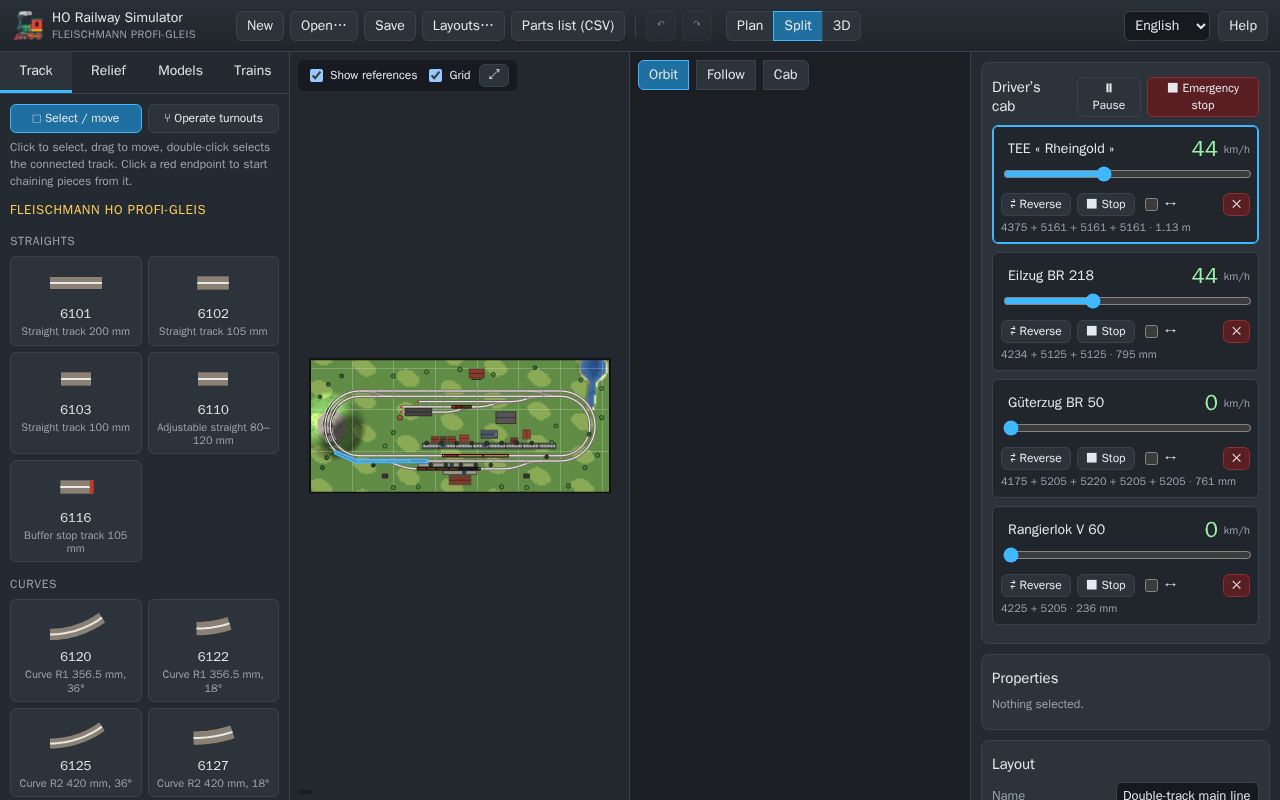Pick the 6103 straight track 100 mm
1280x800 pixels.
coord(76,403)
